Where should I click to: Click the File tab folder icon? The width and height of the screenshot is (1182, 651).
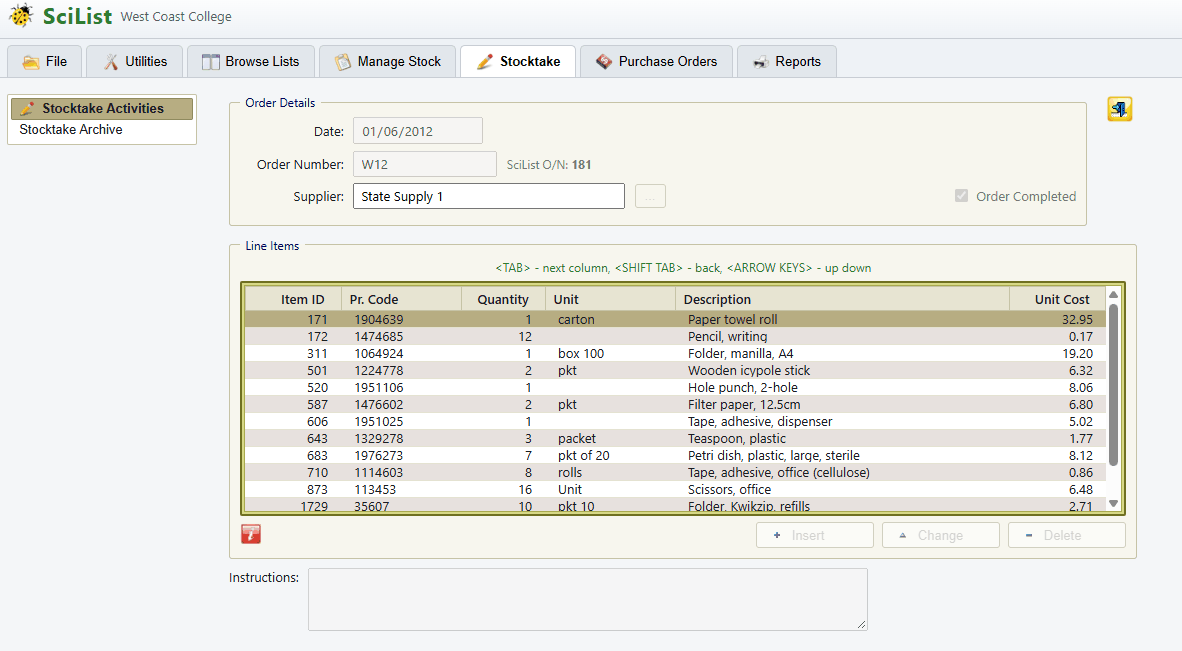point(31,62)
